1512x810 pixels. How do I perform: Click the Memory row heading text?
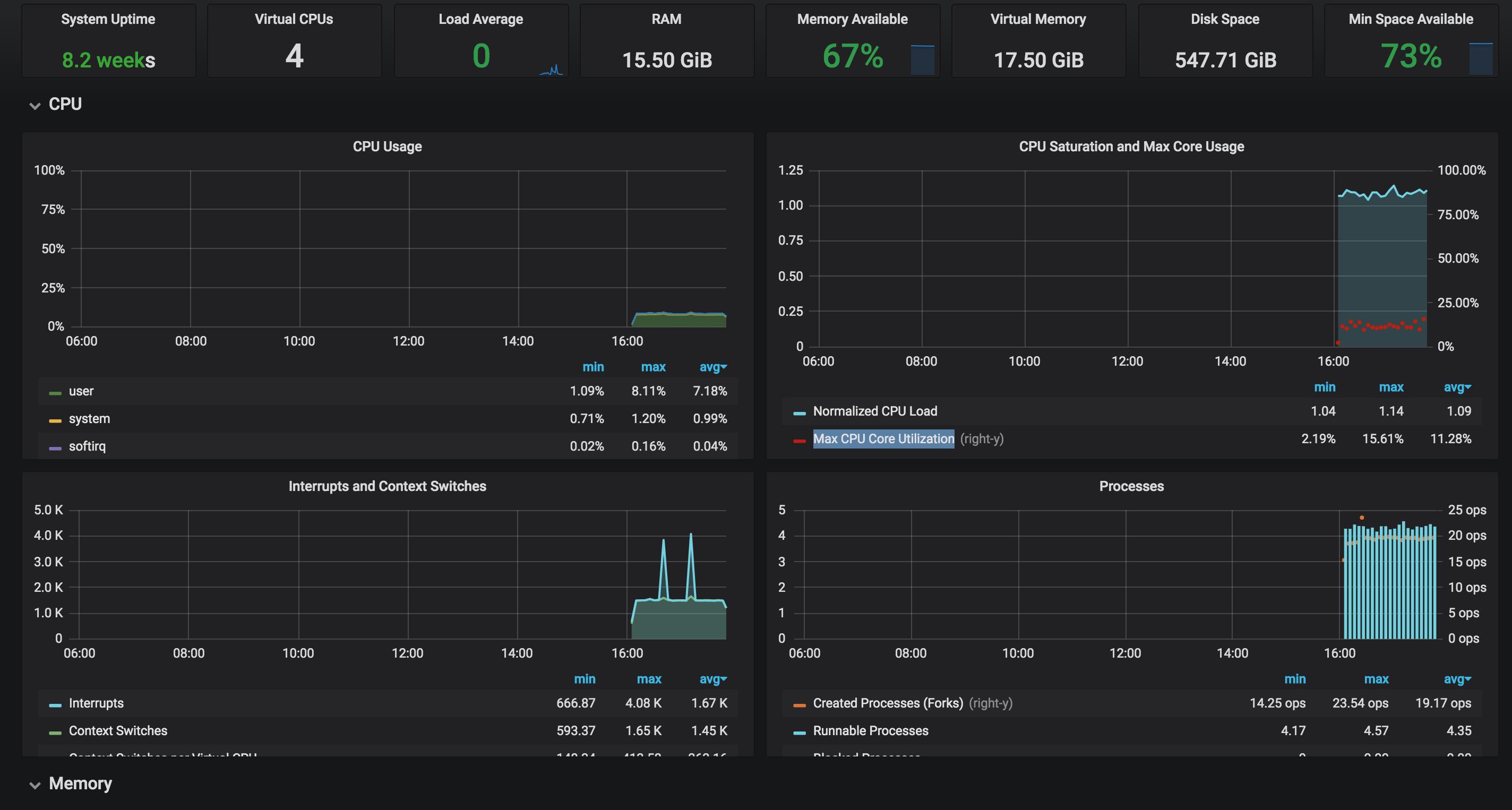[80, 783]
